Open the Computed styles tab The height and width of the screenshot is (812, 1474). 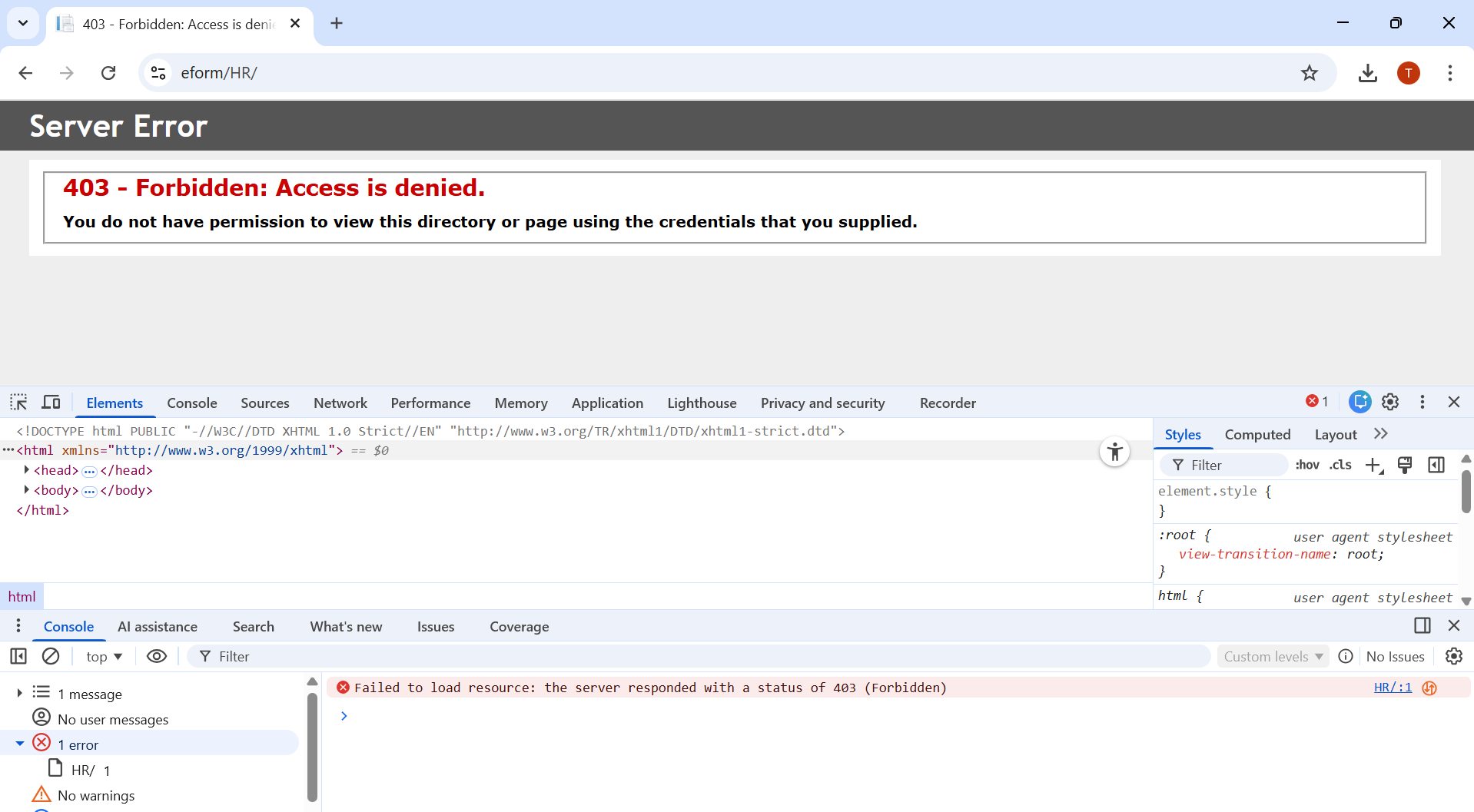(1257, 434)
